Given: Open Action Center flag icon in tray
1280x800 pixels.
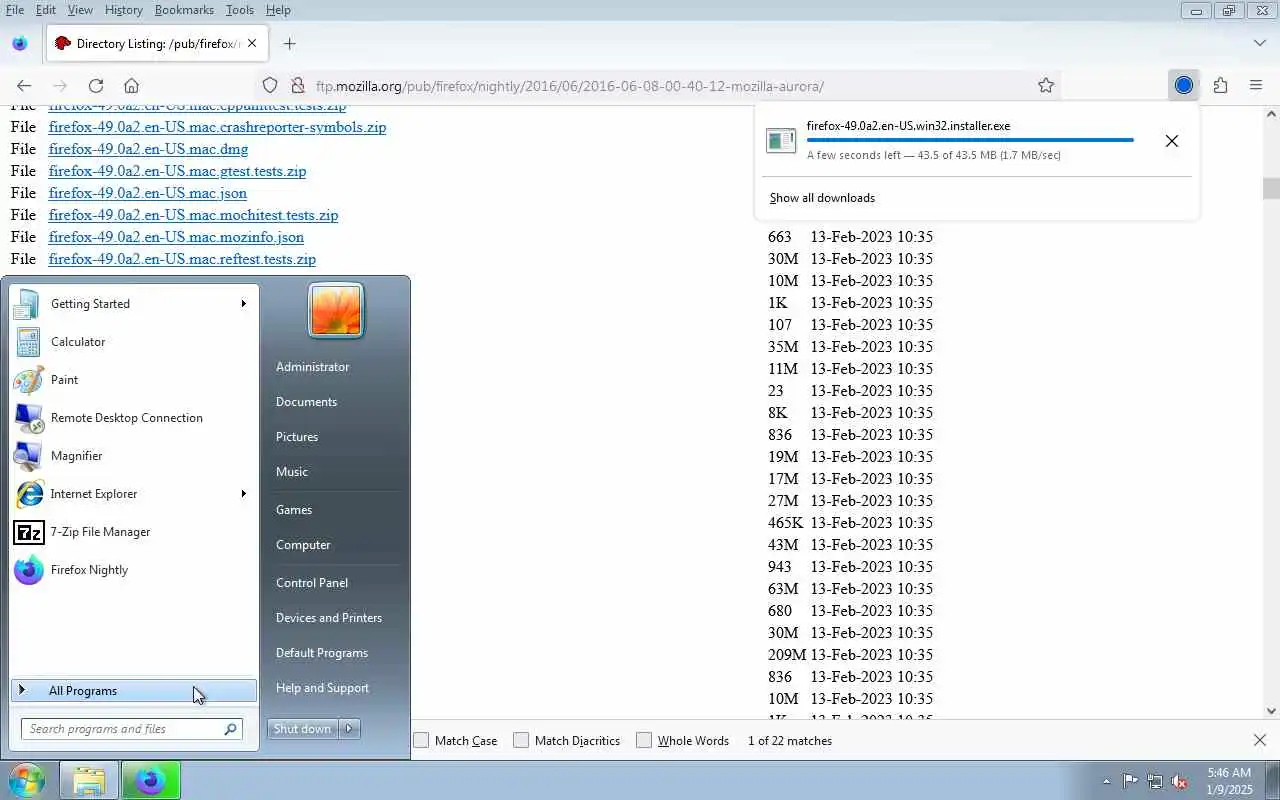Looking at the screenshot, I should click(x=1130, y=781).
